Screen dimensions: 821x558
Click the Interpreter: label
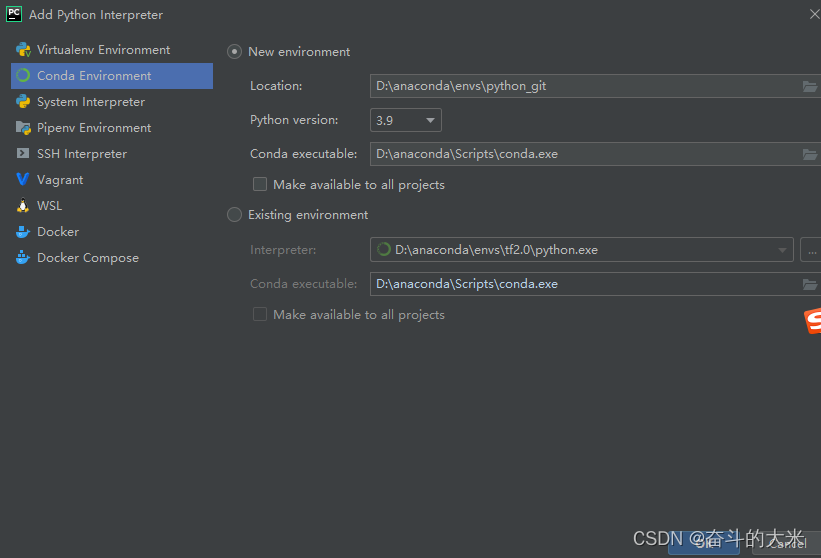click(x=283, y=250)
